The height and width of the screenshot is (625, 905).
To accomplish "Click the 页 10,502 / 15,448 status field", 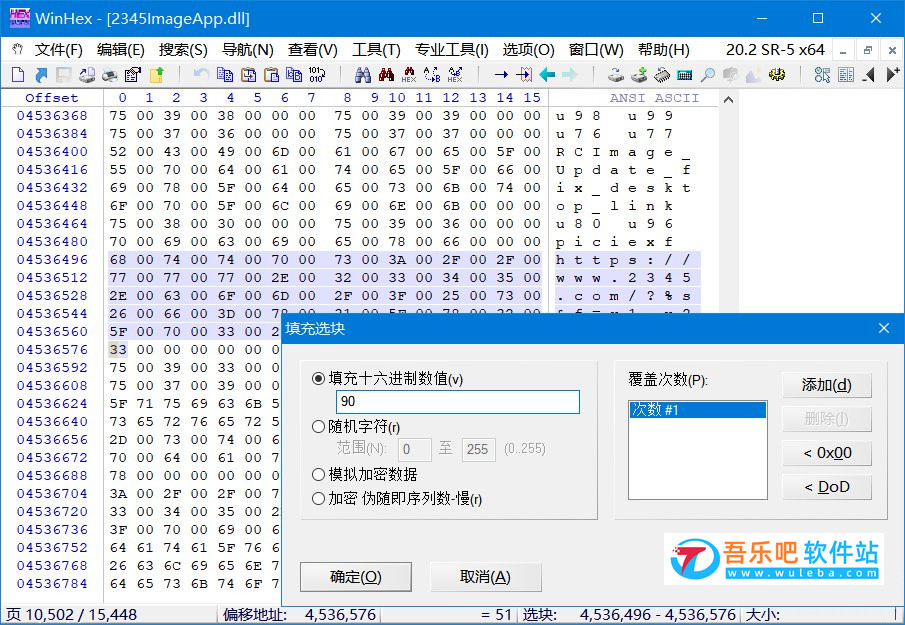I will coord(72,615).
